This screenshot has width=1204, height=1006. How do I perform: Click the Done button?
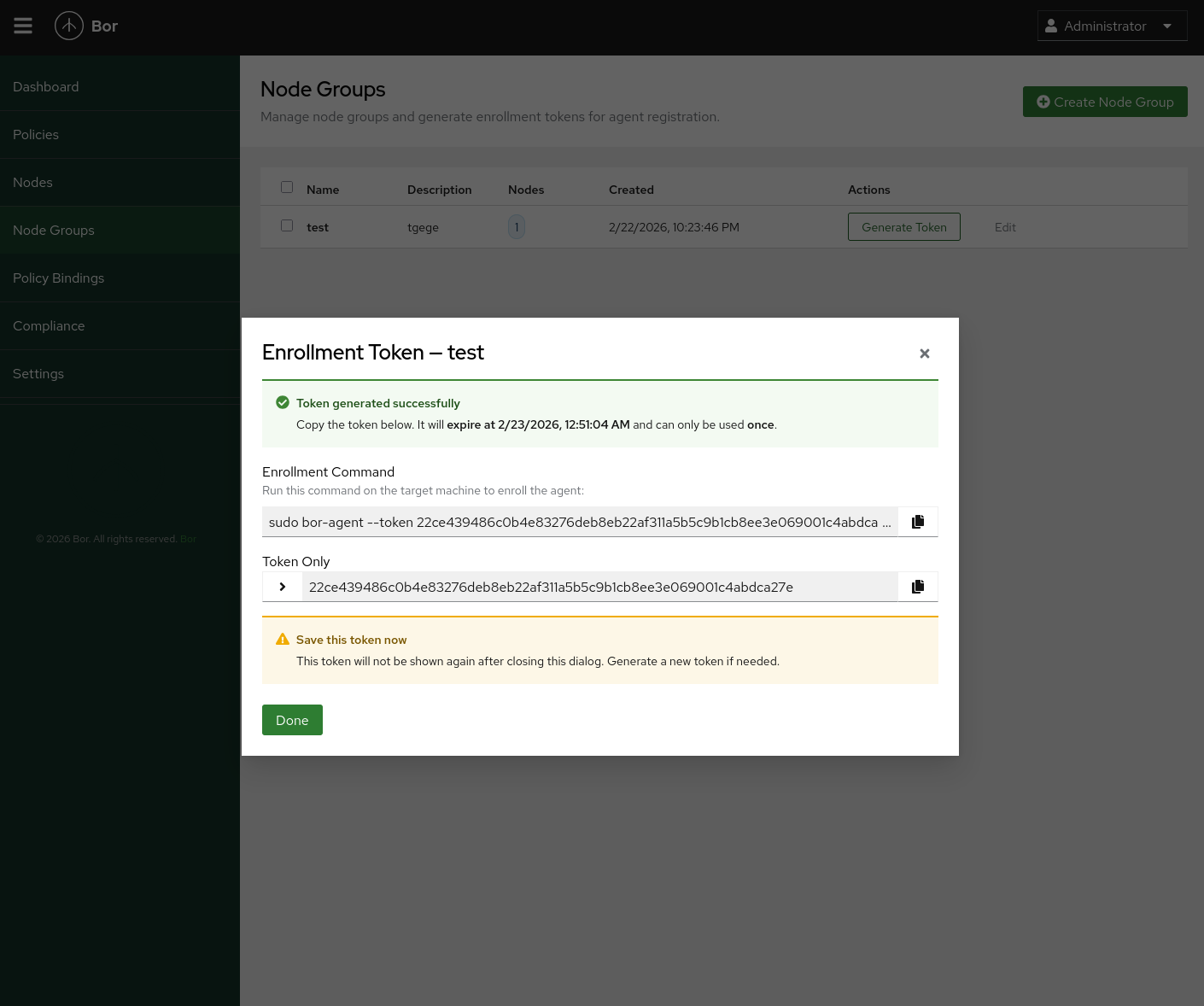click(292, 720)
